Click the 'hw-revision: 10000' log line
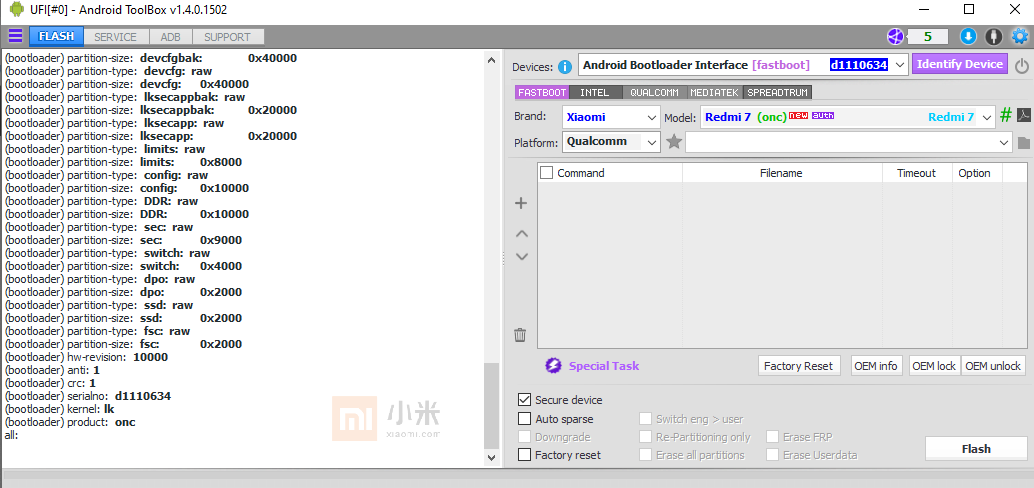The width and height of the screenshot is (1034, 488). click(x=86, y=357)
